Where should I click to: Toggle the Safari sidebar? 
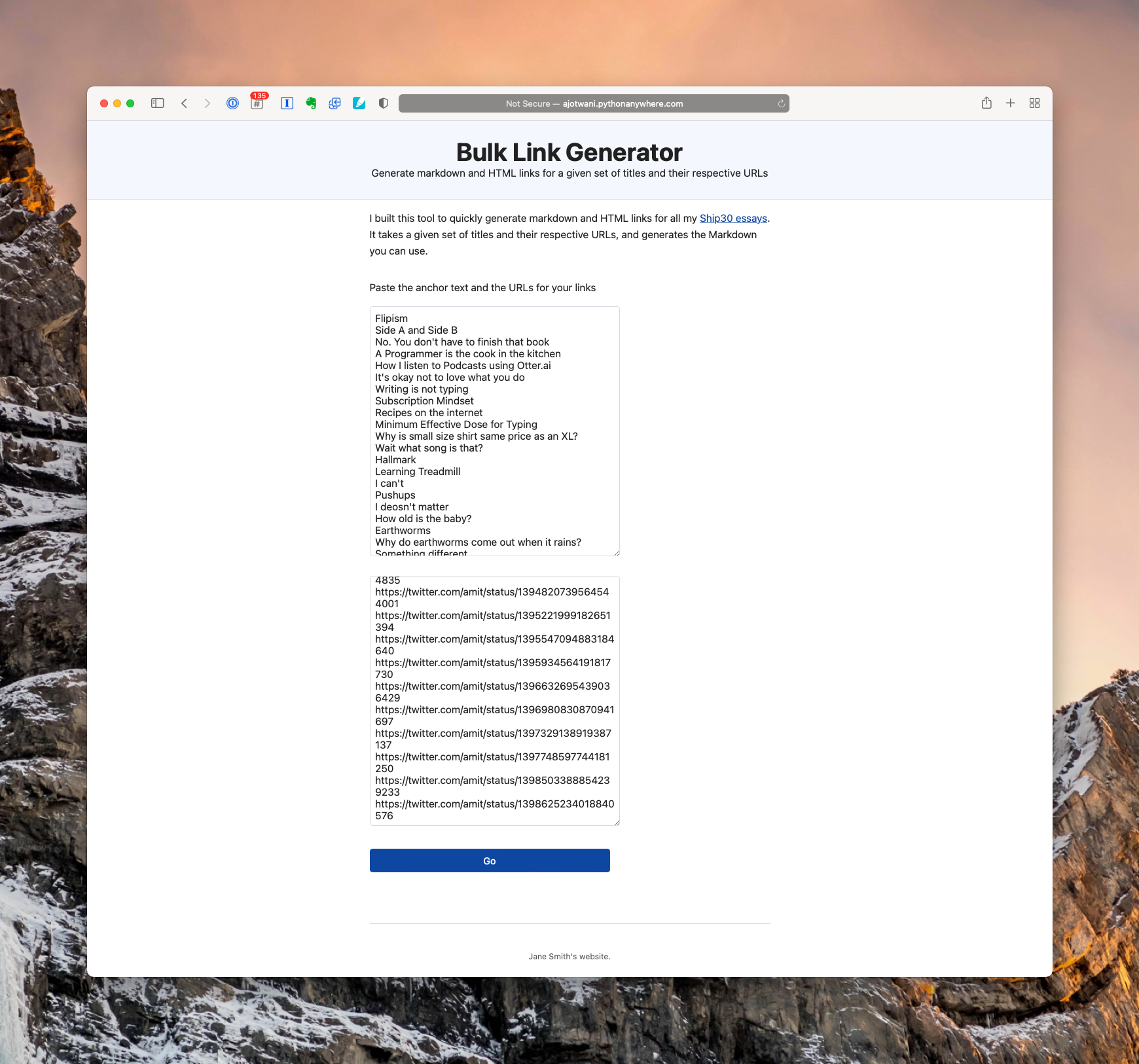[x=157, y=103]
